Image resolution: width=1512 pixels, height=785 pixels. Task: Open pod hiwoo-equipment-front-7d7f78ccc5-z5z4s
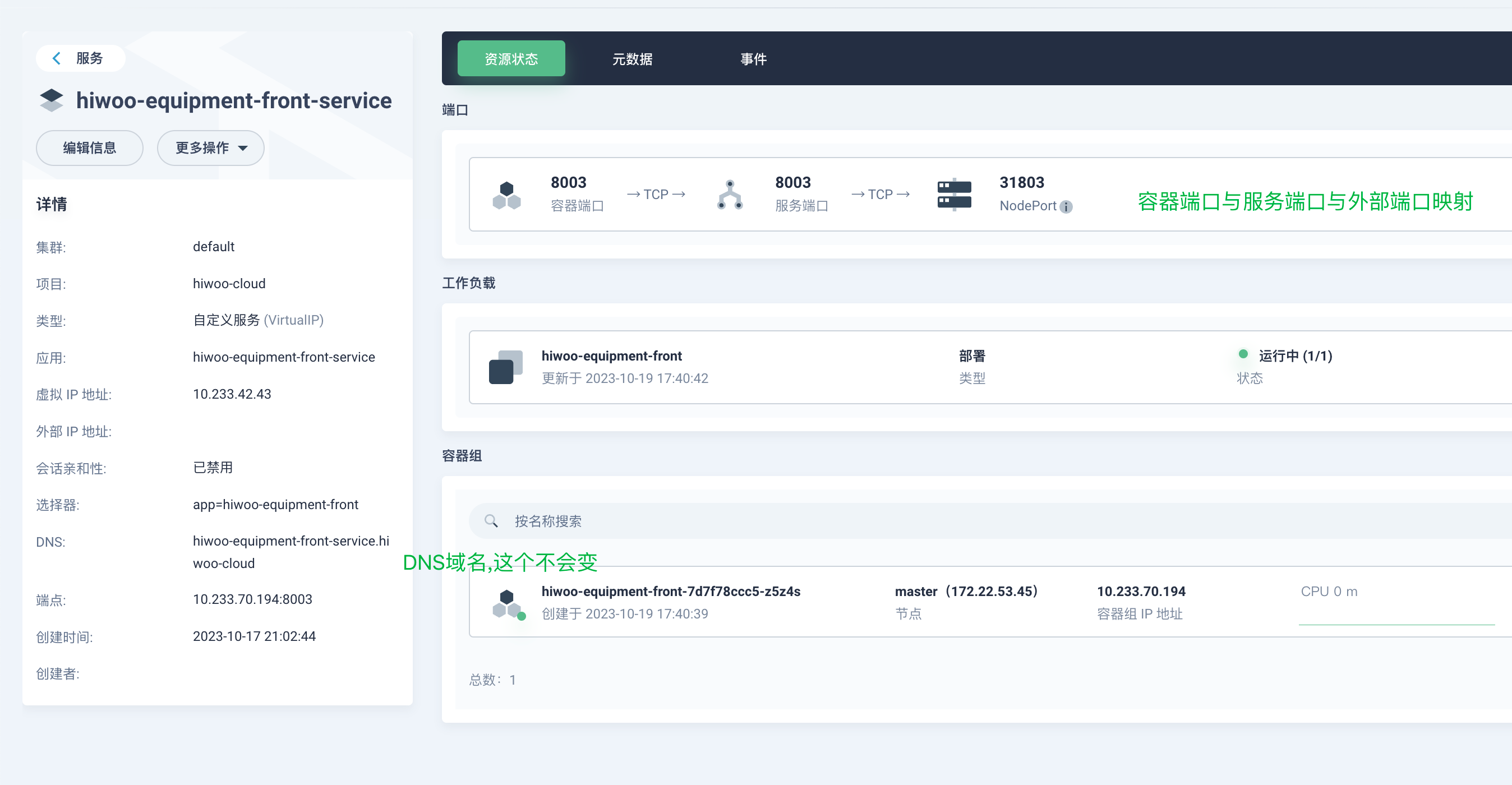(x=670, y=592)
